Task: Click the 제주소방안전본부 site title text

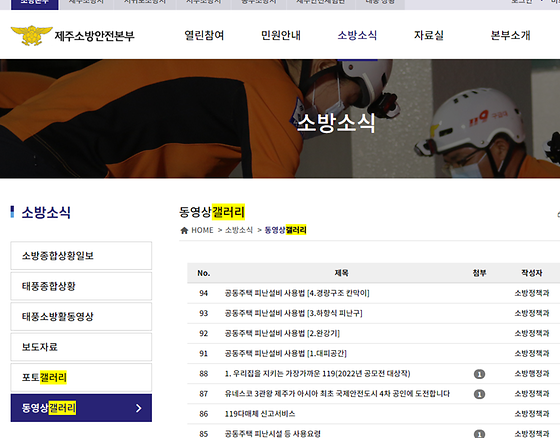Action: (x=94, y=36)
